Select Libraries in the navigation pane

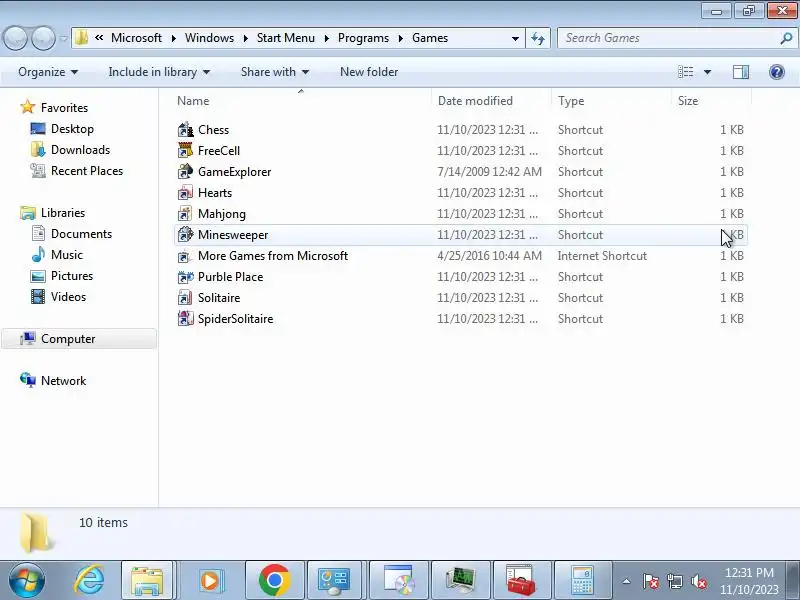(x=63, y=213)
